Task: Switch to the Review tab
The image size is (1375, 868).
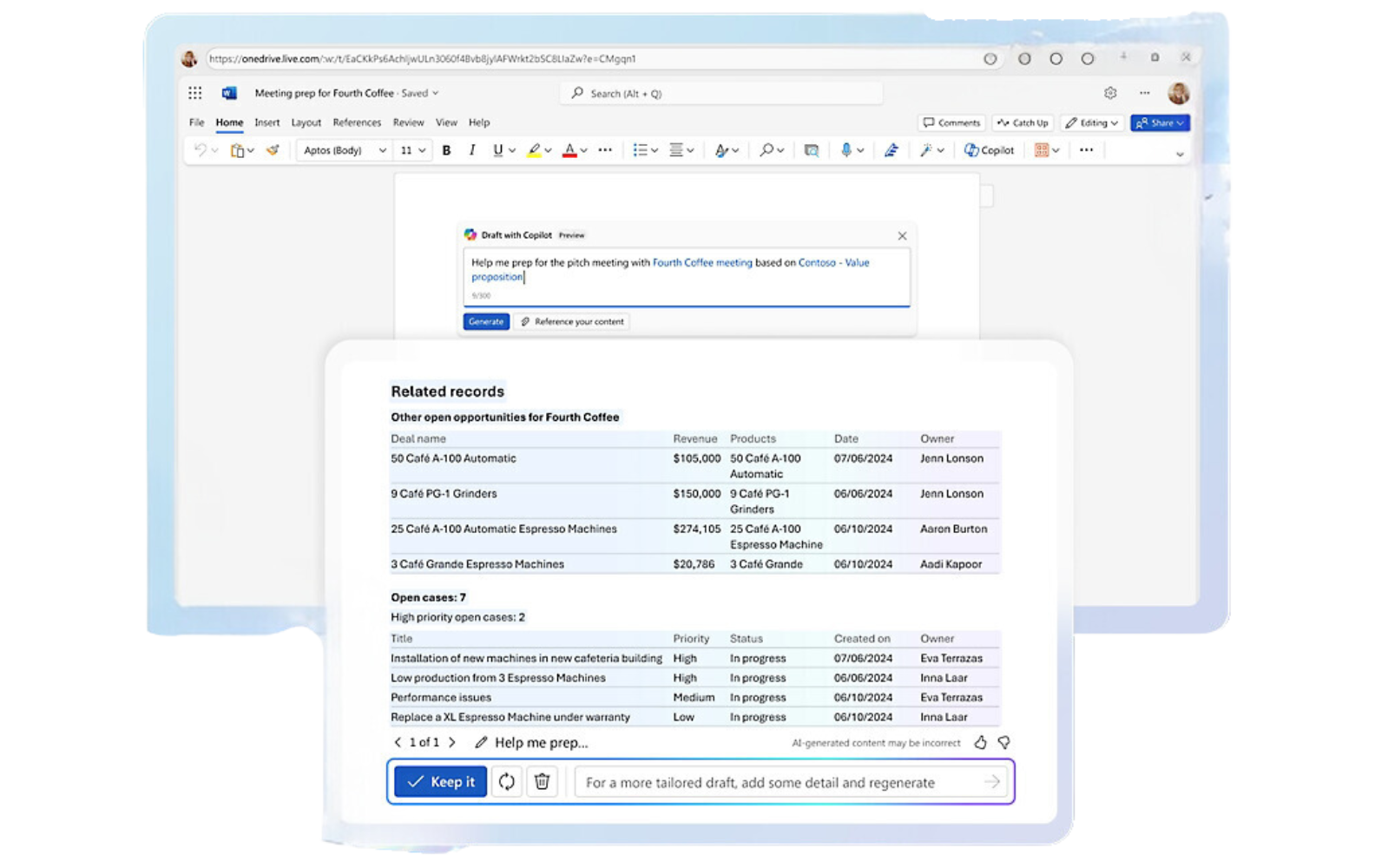Action: pos(408,123)
